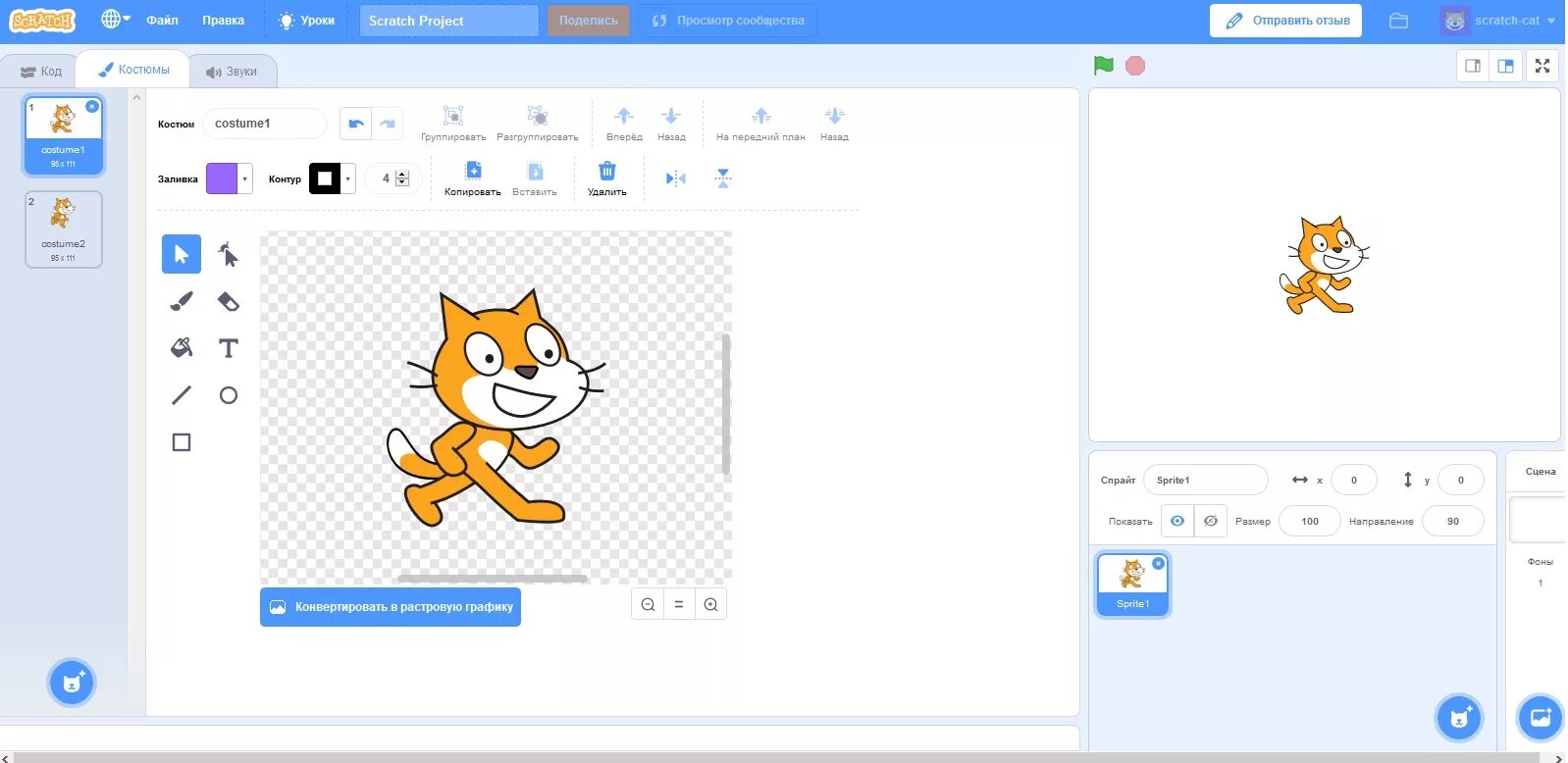Click Копировать copy icon

[473, 171]
